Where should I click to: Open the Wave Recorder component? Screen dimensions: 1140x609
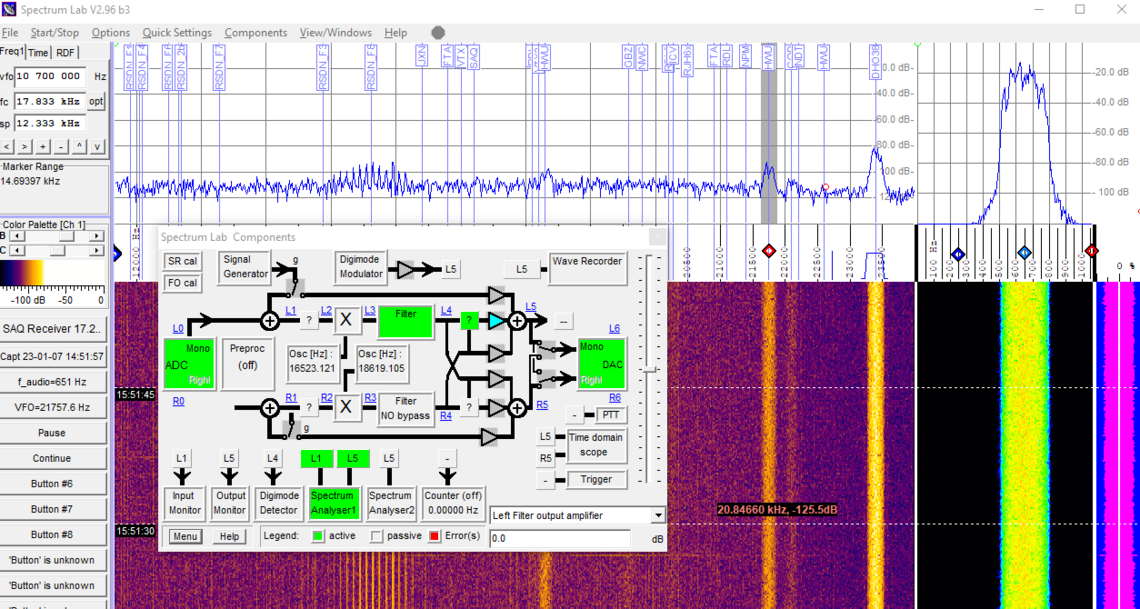tap(587, 269)
